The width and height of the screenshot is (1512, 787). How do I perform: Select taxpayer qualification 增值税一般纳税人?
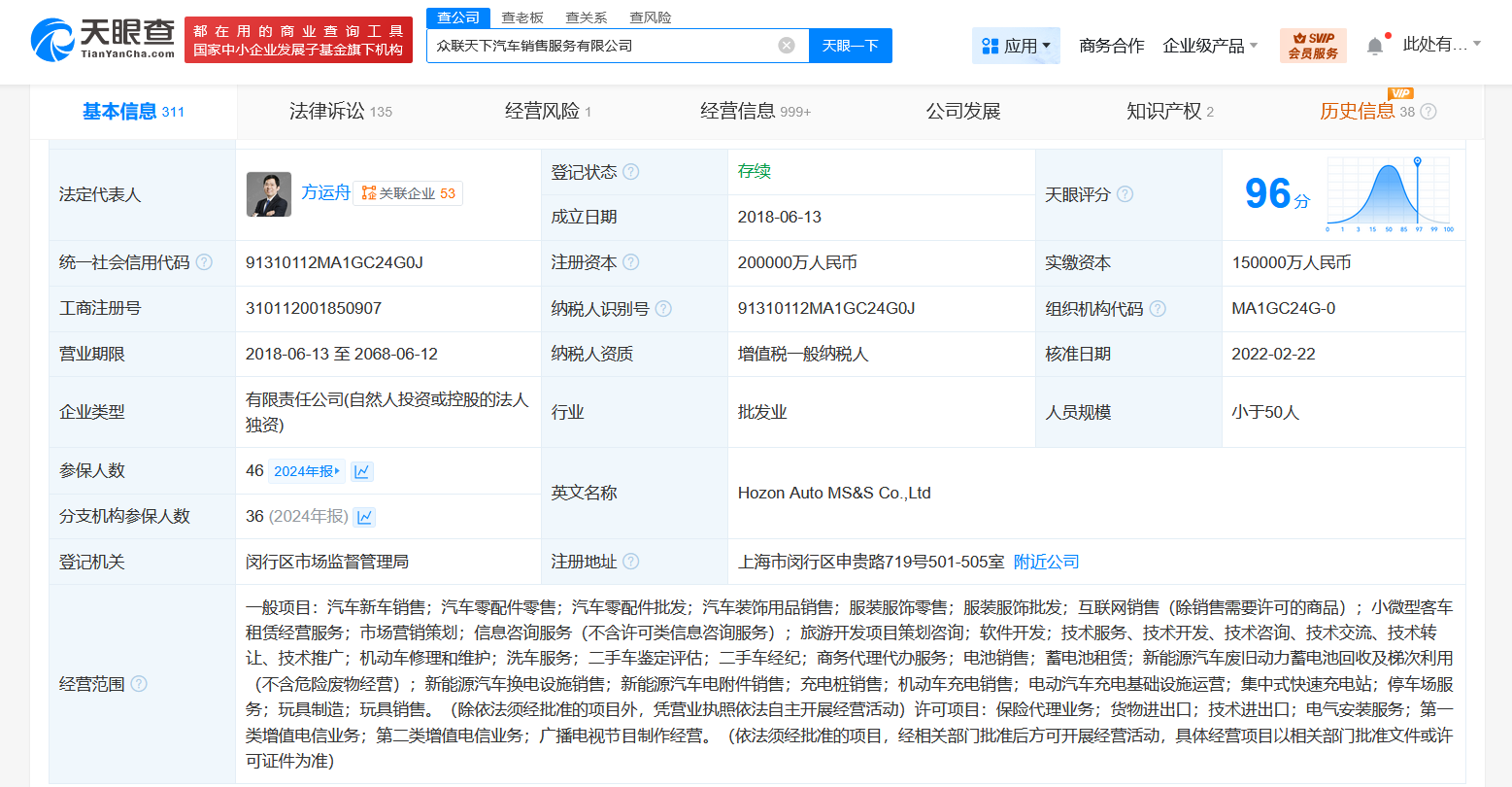pos(803,354)
